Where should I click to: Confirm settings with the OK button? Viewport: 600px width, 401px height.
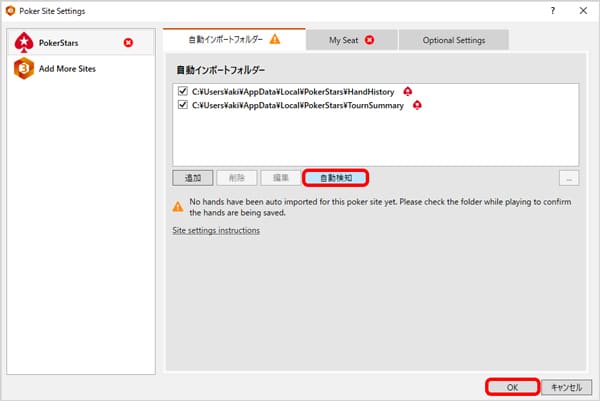(x=512, y=386)
